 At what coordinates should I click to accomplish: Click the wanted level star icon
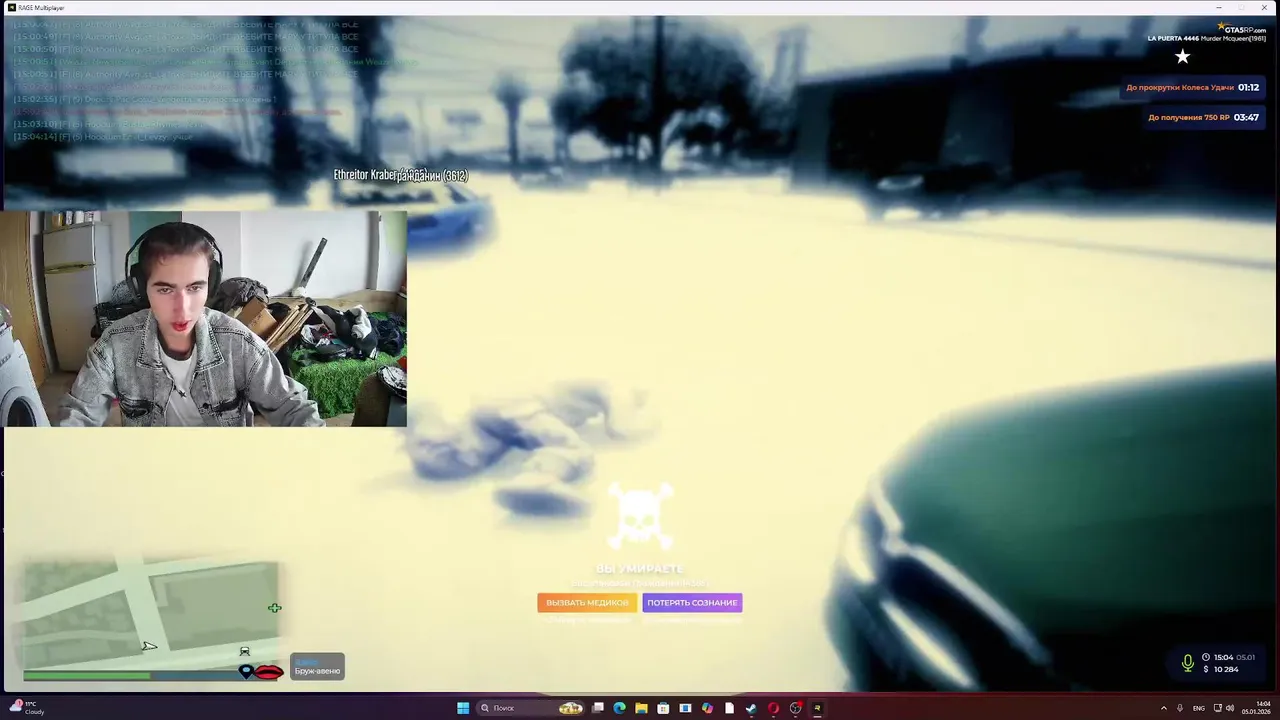(x=1182, y=57)
